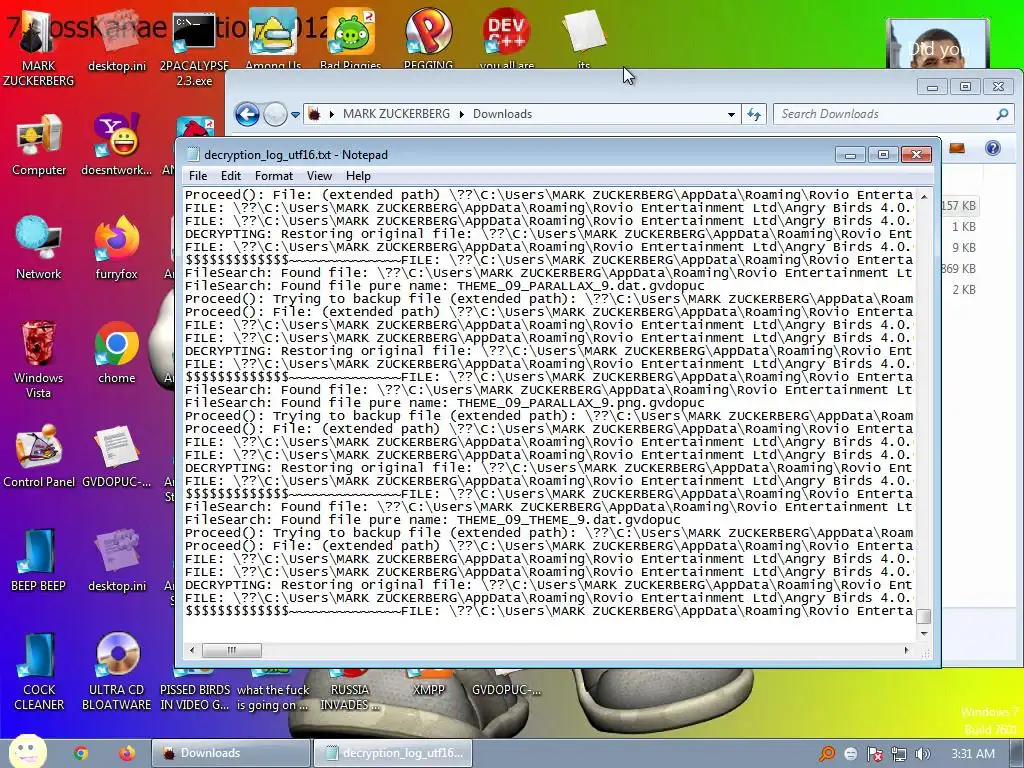
Task: Click log line naming THEME_09_PARALLAX_9.dat.gvdopuc
Action: 445,286
